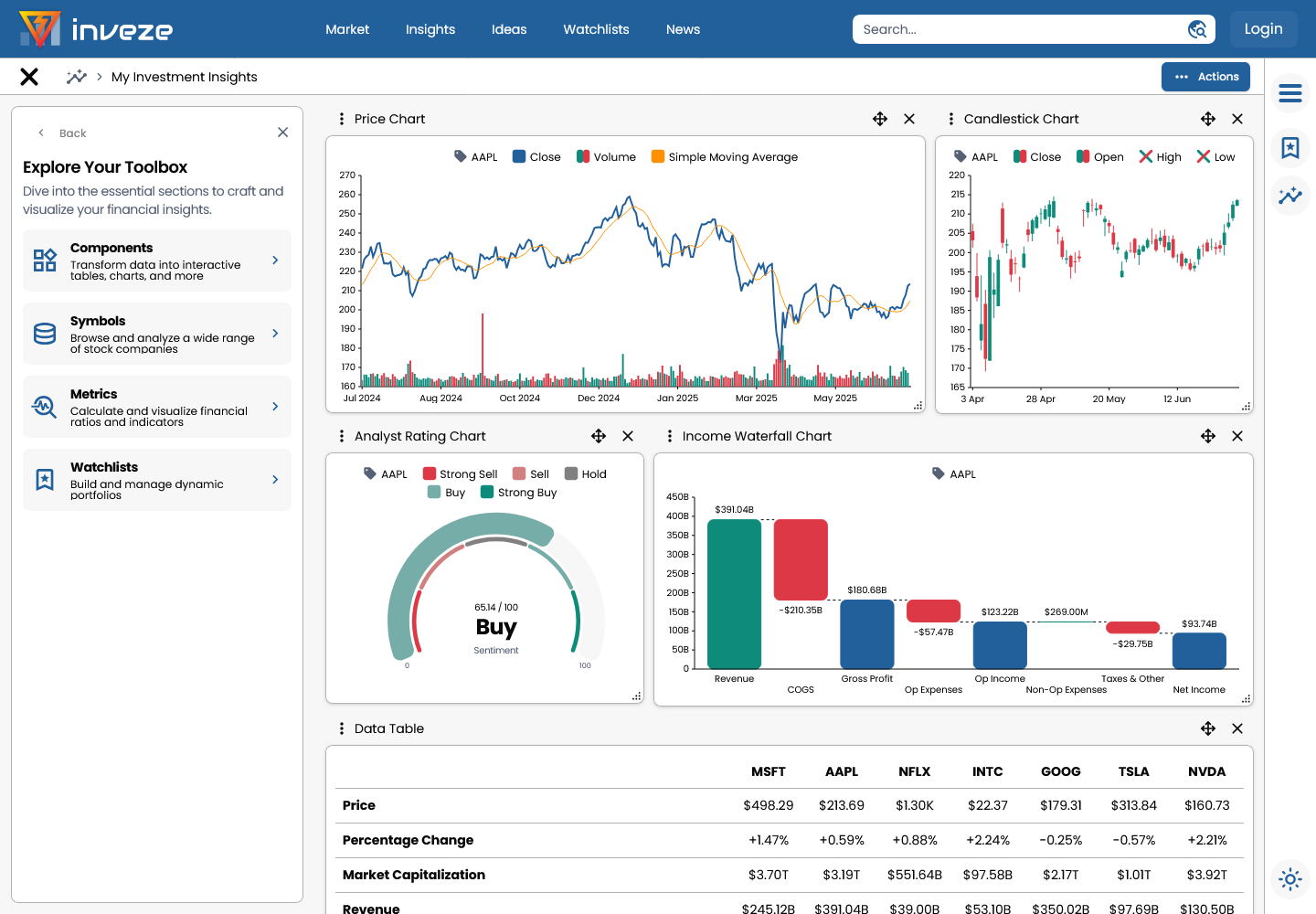Click the blue Net Income waterfall bar
1316x914 pixels.
[1199, 651]
